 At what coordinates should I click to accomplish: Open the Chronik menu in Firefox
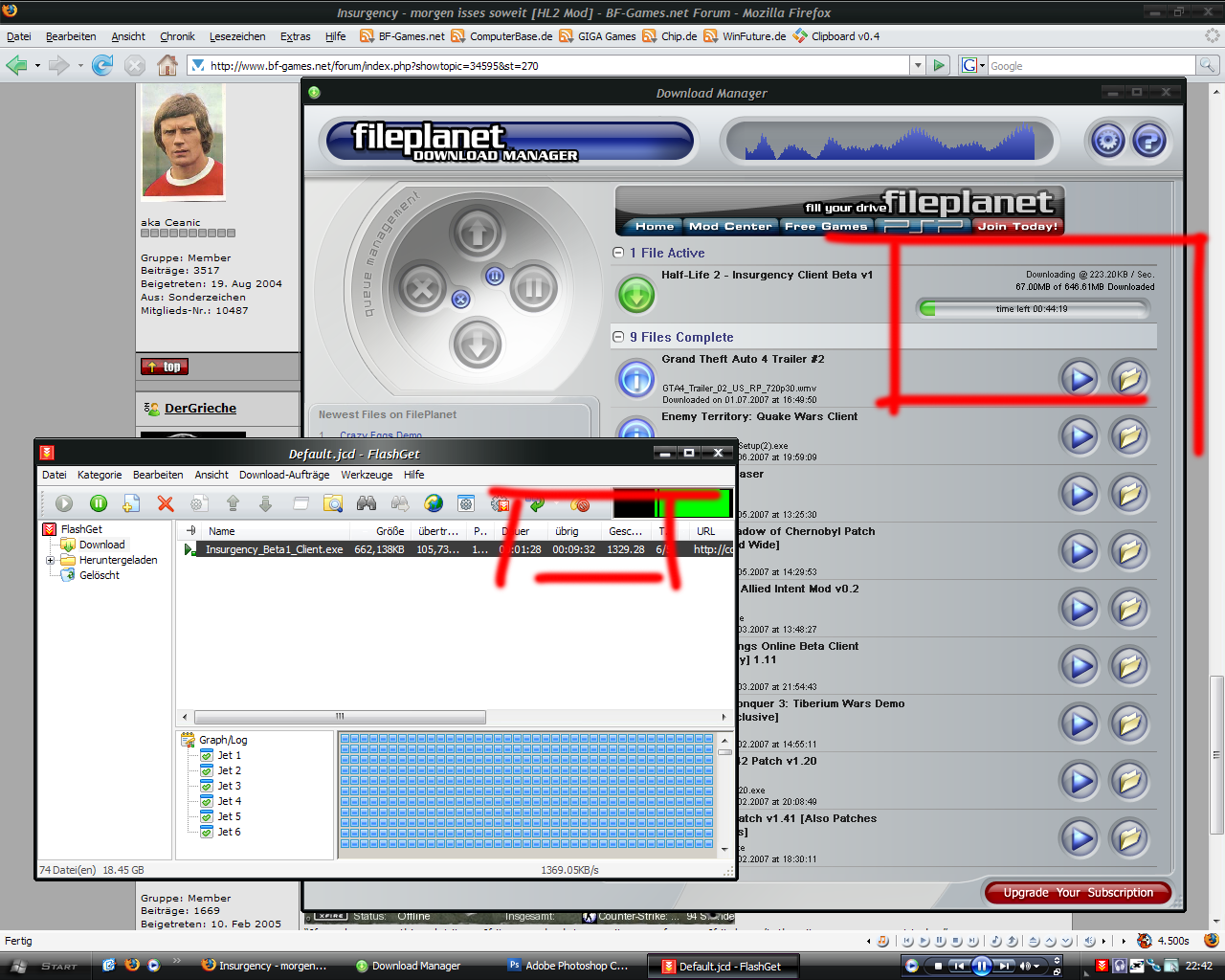click(177, 36)
